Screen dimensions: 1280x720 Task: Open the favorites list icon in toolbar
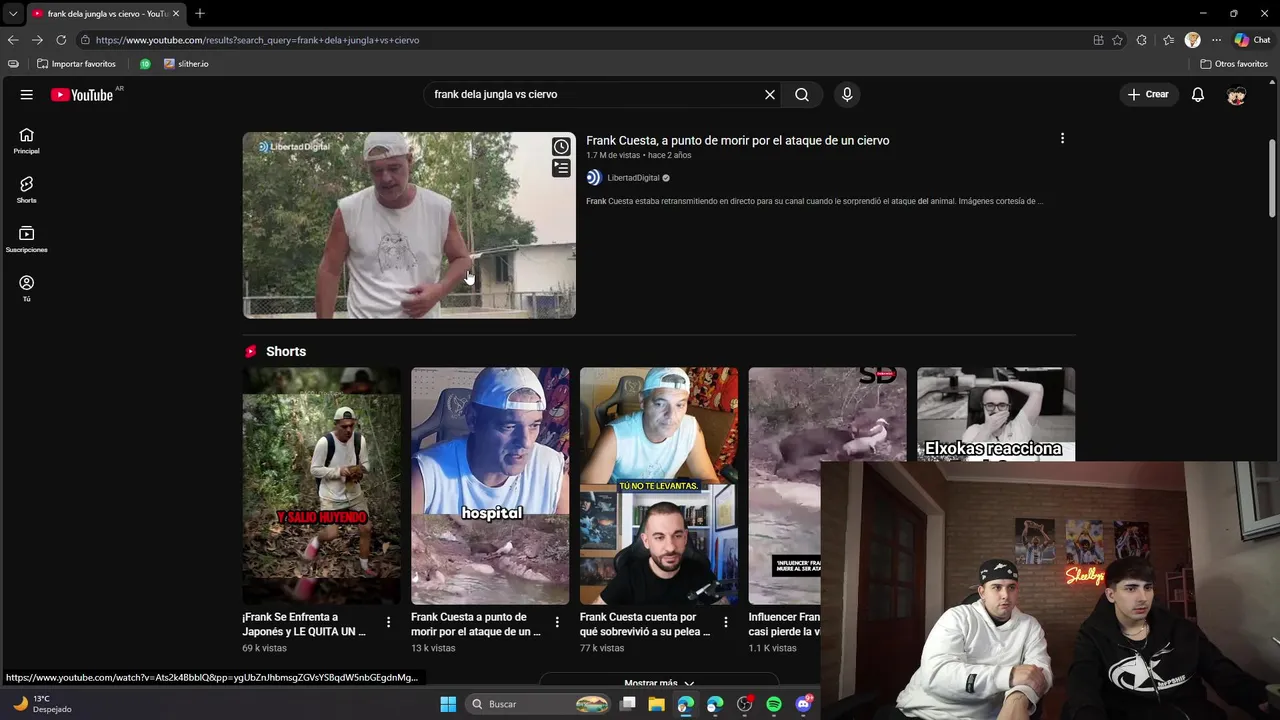[1168, 40]
